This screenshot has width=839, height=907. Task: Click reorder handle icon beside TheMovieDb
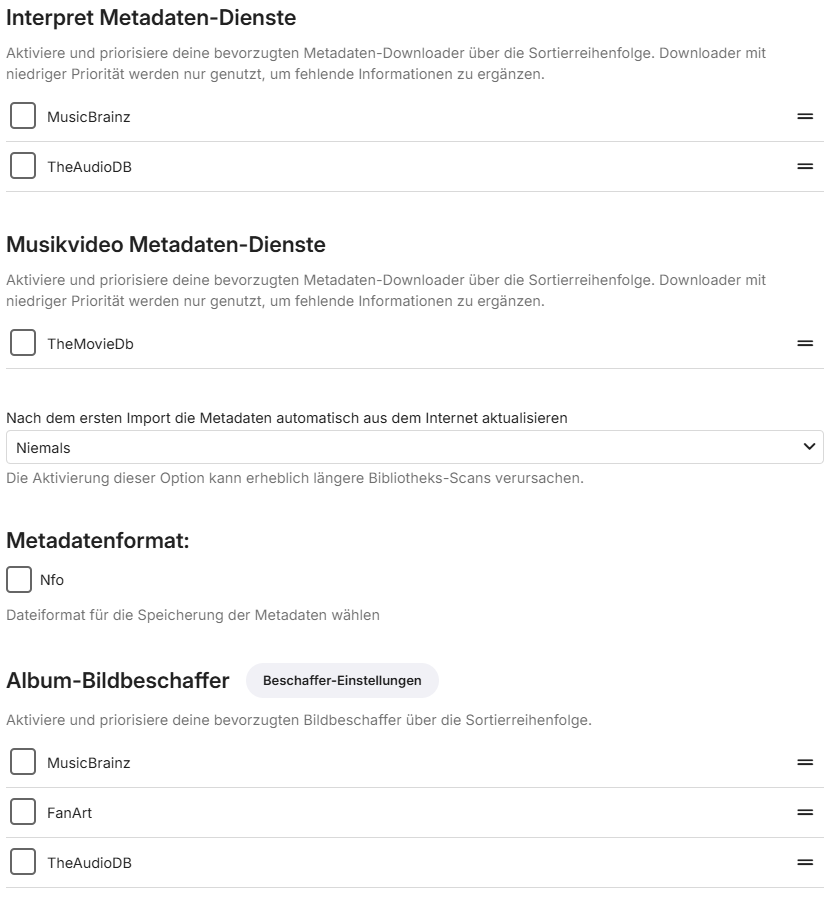[804, 344]
